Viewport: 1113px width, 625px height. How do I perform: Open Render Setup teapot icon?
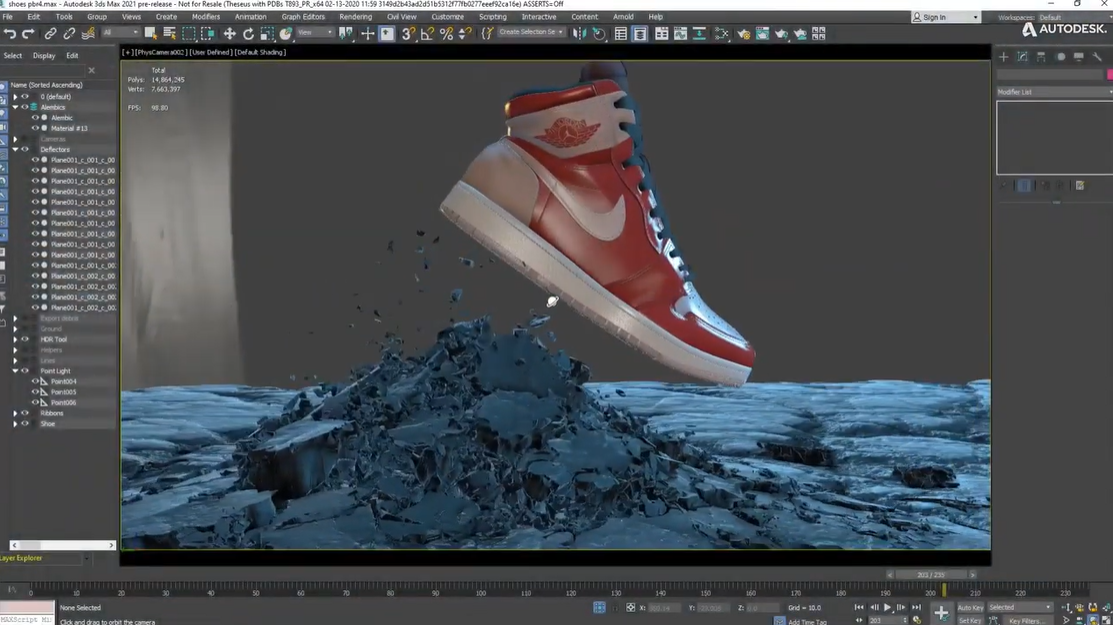[x=743, y=33]
